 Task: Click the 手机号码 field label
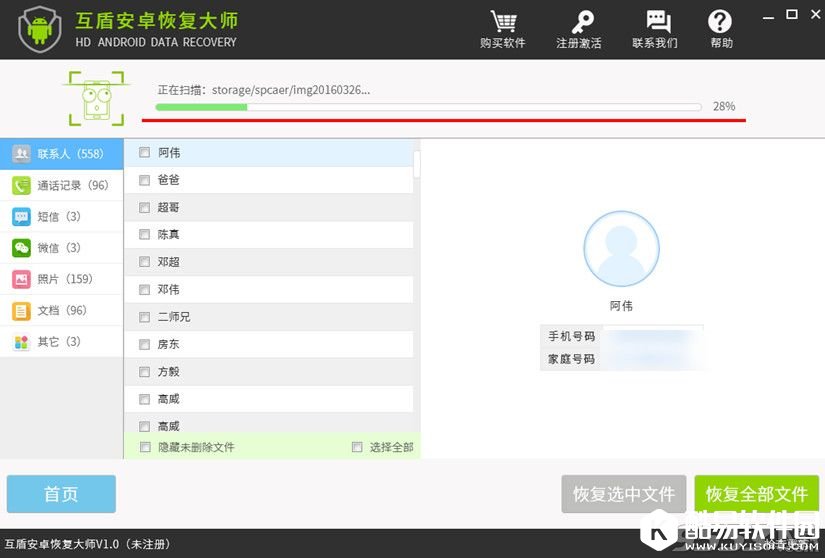571,336
